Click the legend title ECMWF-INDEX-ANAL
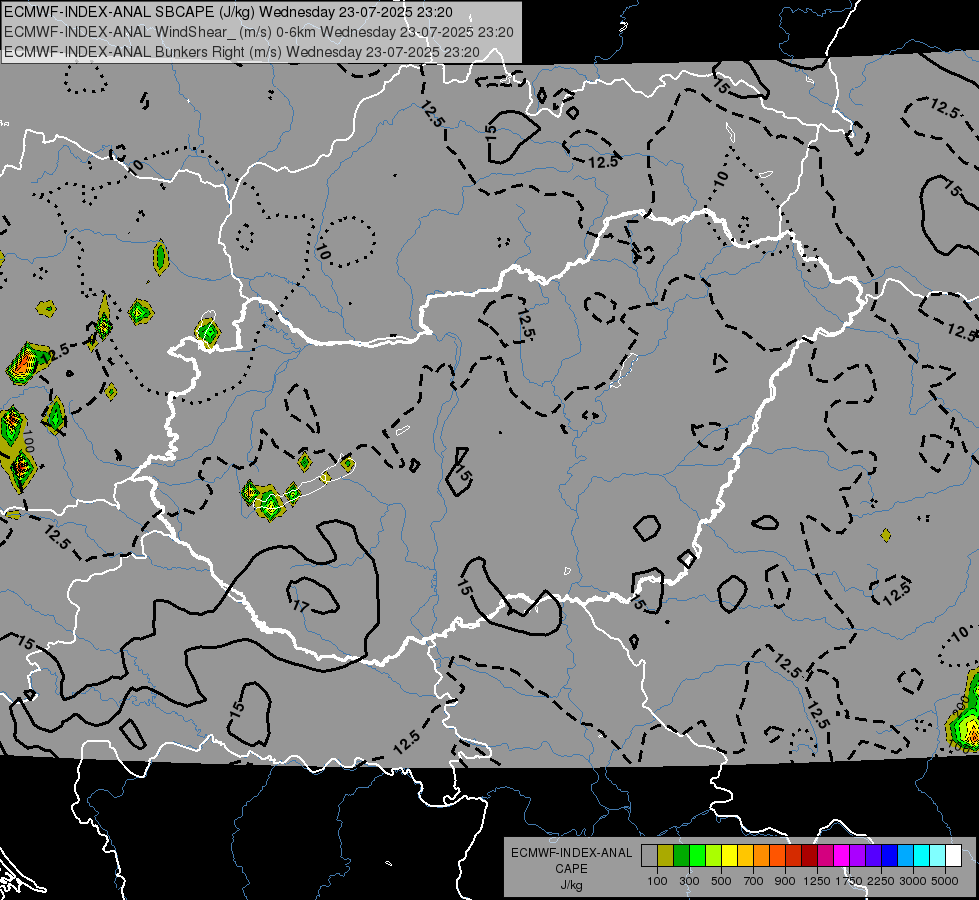979x900 pixels. [x=571, y=853]
